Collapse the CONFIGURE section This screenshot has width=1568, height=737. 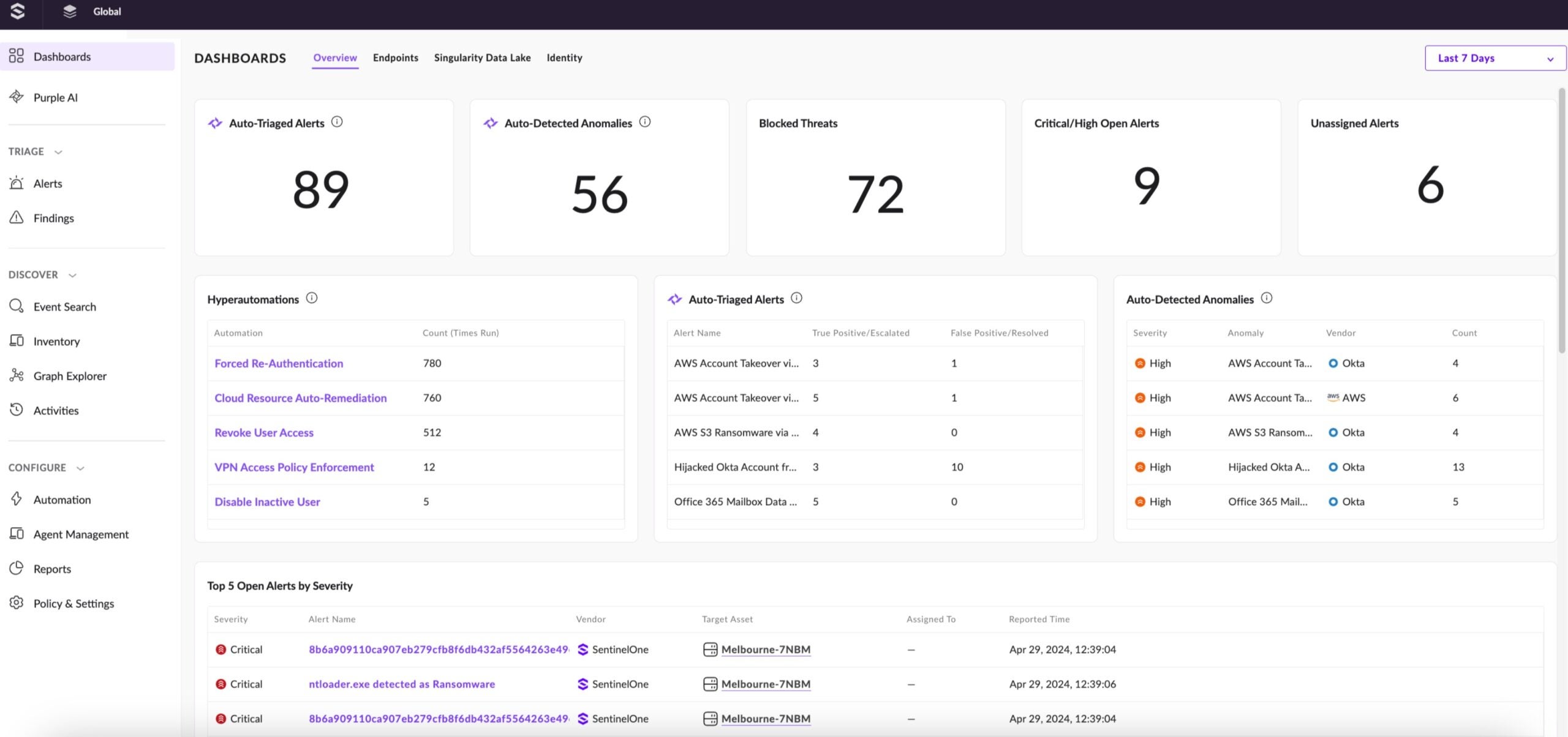click(x=80, y=468)
